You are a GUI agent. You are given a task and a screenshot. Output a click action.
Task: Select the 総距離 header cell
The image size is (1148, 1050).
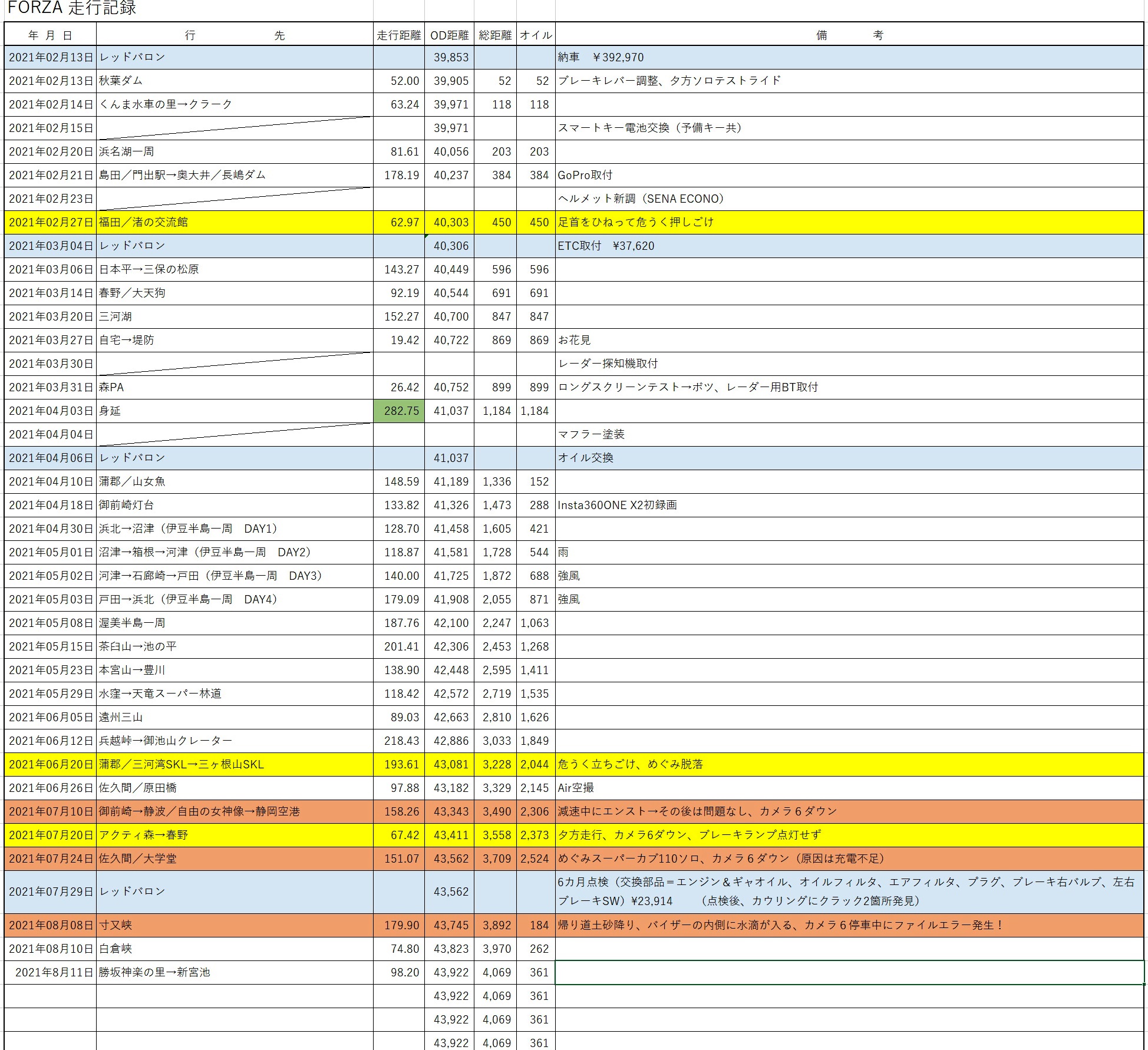click(495, 35)
